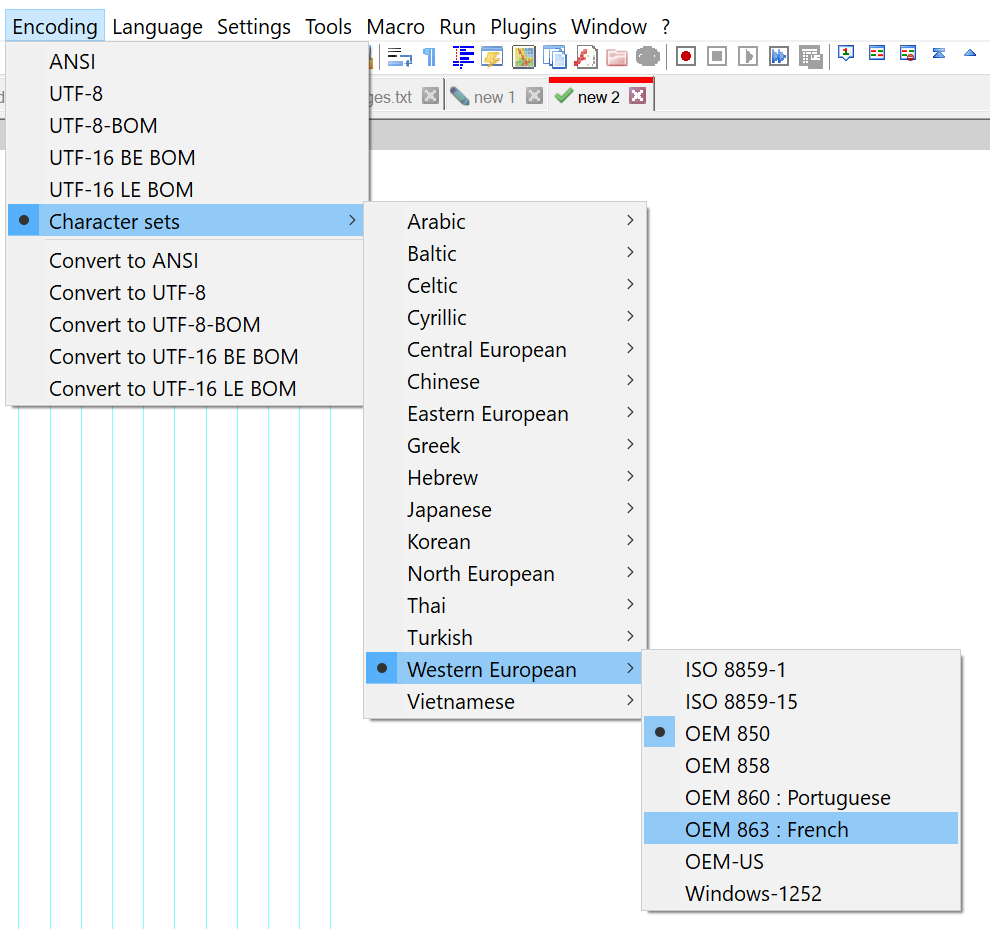Click Save Recorded Macro icon

(810, 57)
